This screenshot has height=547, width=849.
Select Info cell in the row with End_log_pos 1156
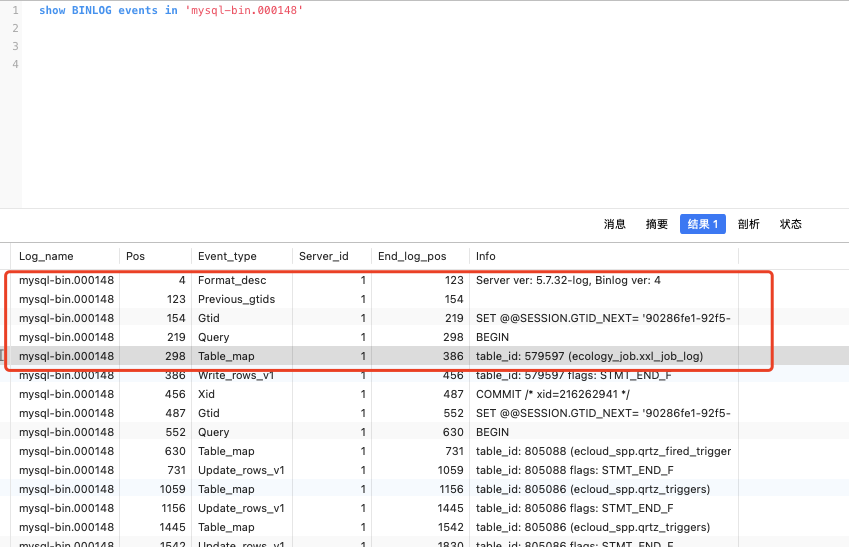coord(593,489)
